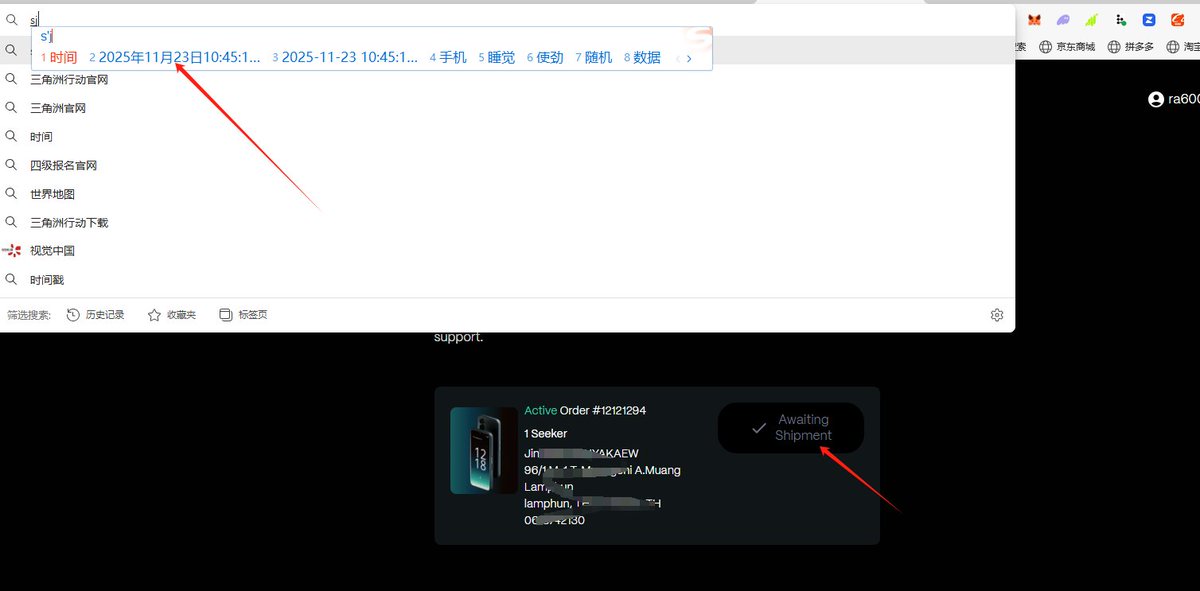Viewport: 1200px width, 591px height.
Task: Click the Awaiting Shipment status button
Action: pos(791,428)
